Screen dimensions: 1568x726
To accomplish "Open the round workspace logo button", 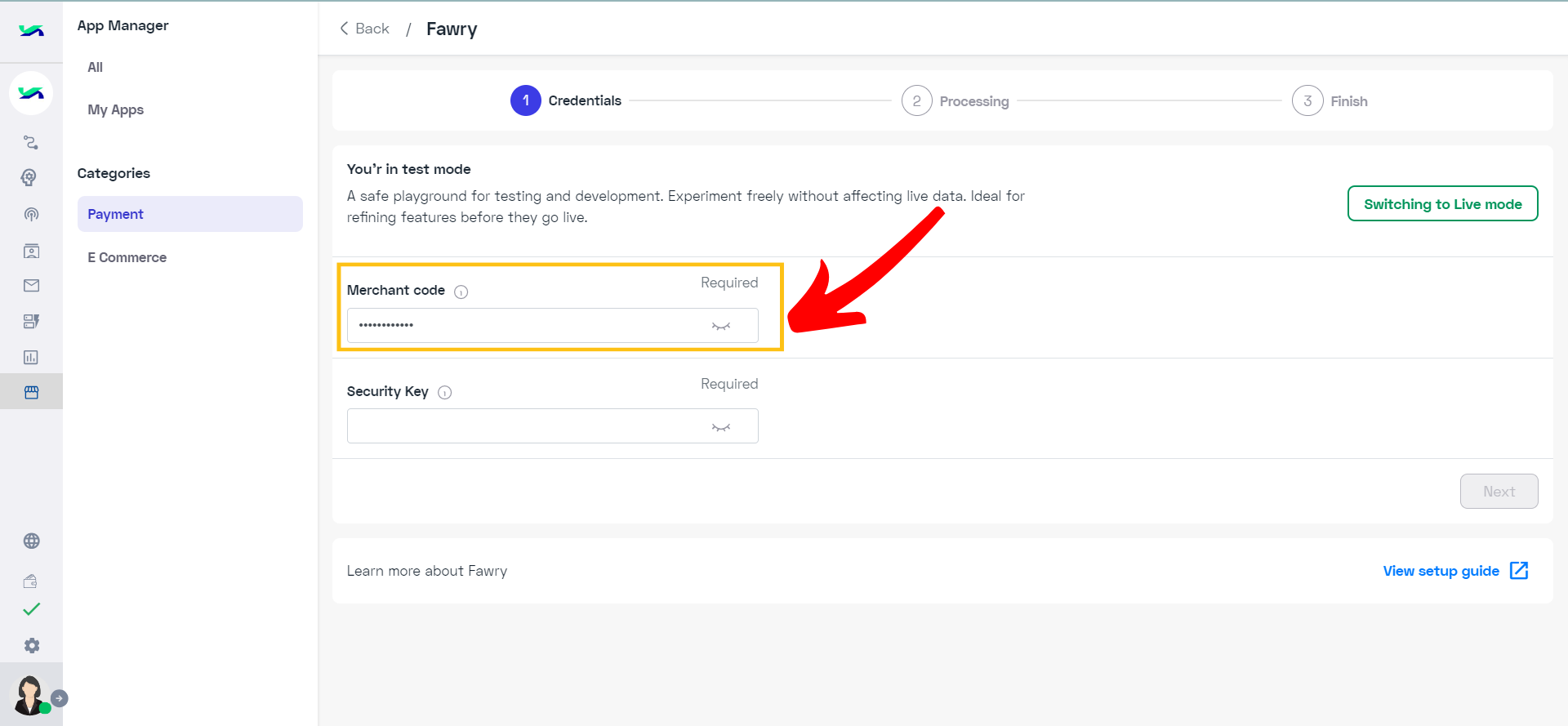I will coord(31,93).
